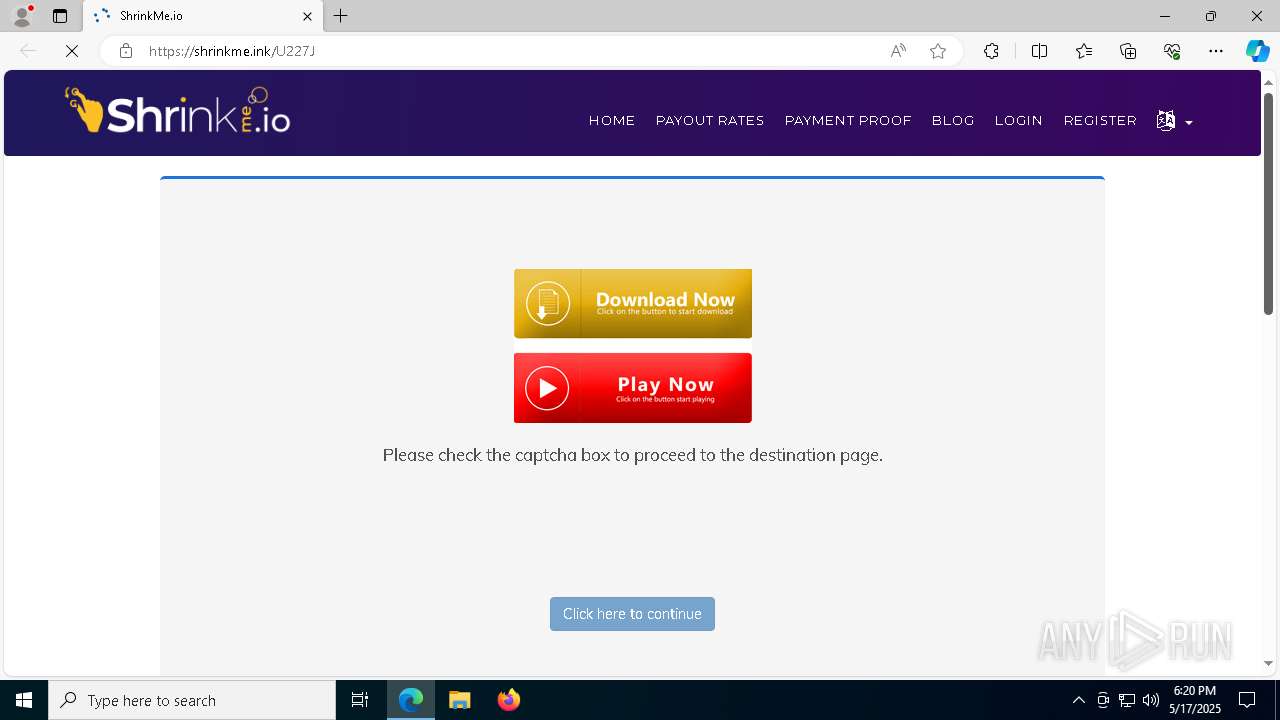Open the browser profile icon
Viewport: 1280px width, 720px height.
[x=22, y=16]
